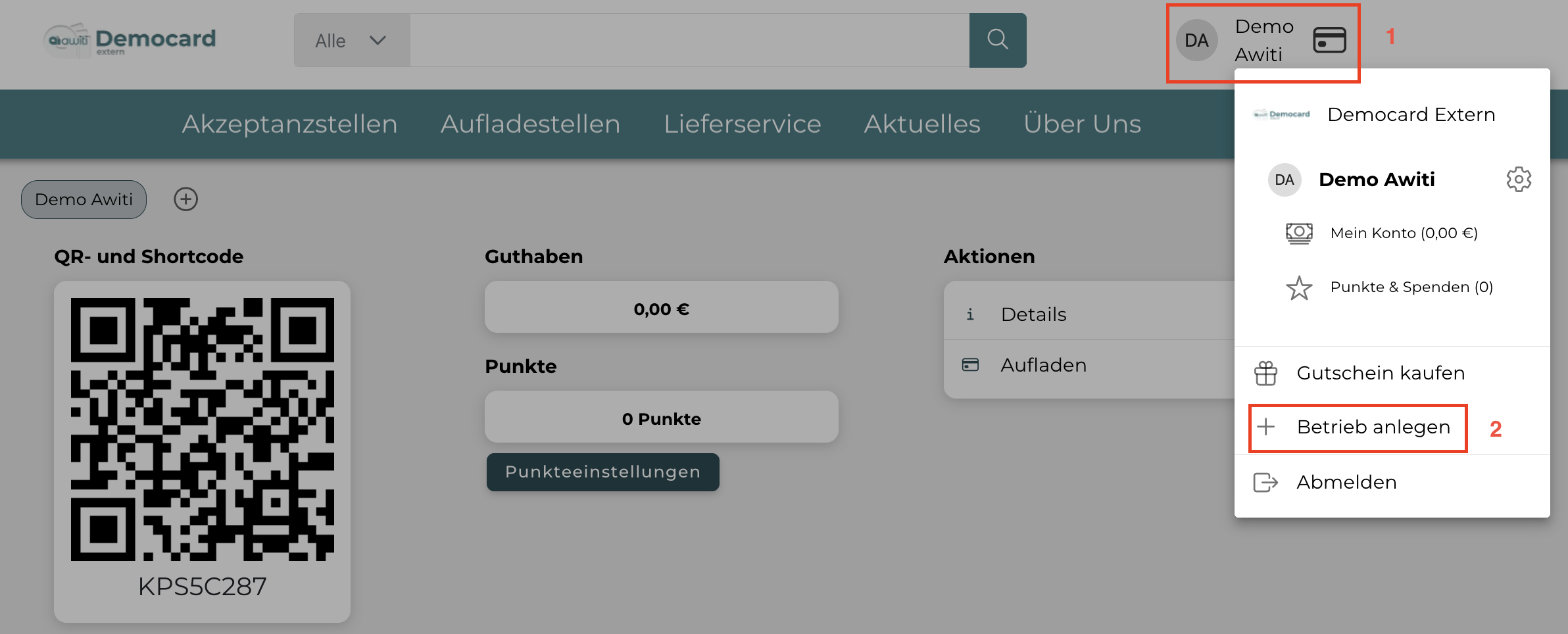Click the banknote icon beside Mein Konto

[x=1299, y=233]
